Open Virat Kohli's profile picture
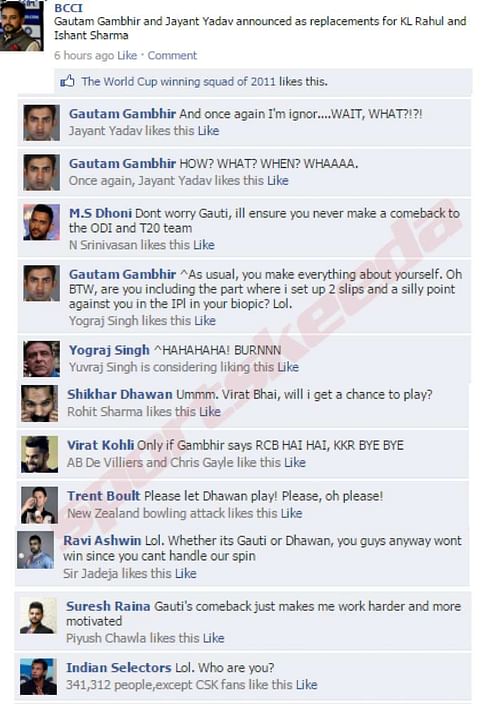500x707 pixels. tap(40, 454)
